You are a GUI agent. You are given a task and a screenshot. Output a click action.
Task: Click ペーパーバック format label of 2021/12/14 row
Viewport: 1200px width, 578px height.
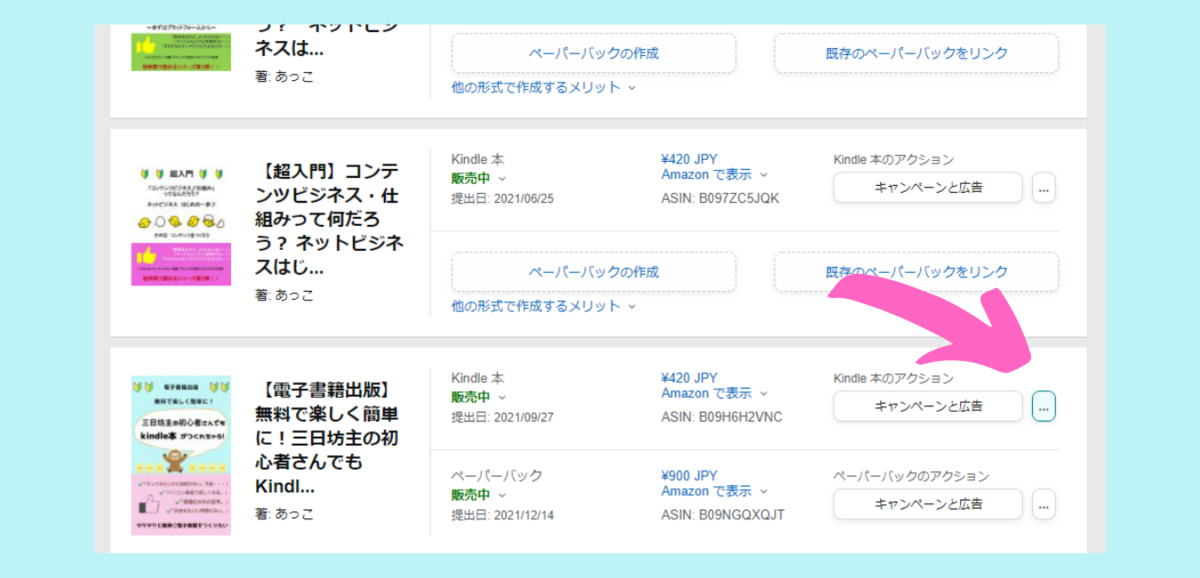click(497, 476)
